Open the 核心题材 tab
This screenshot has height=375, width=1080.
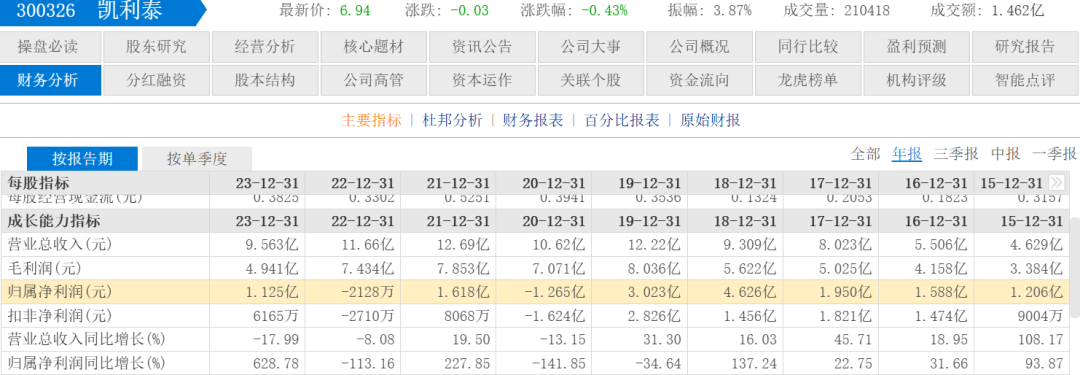point(373,48)
